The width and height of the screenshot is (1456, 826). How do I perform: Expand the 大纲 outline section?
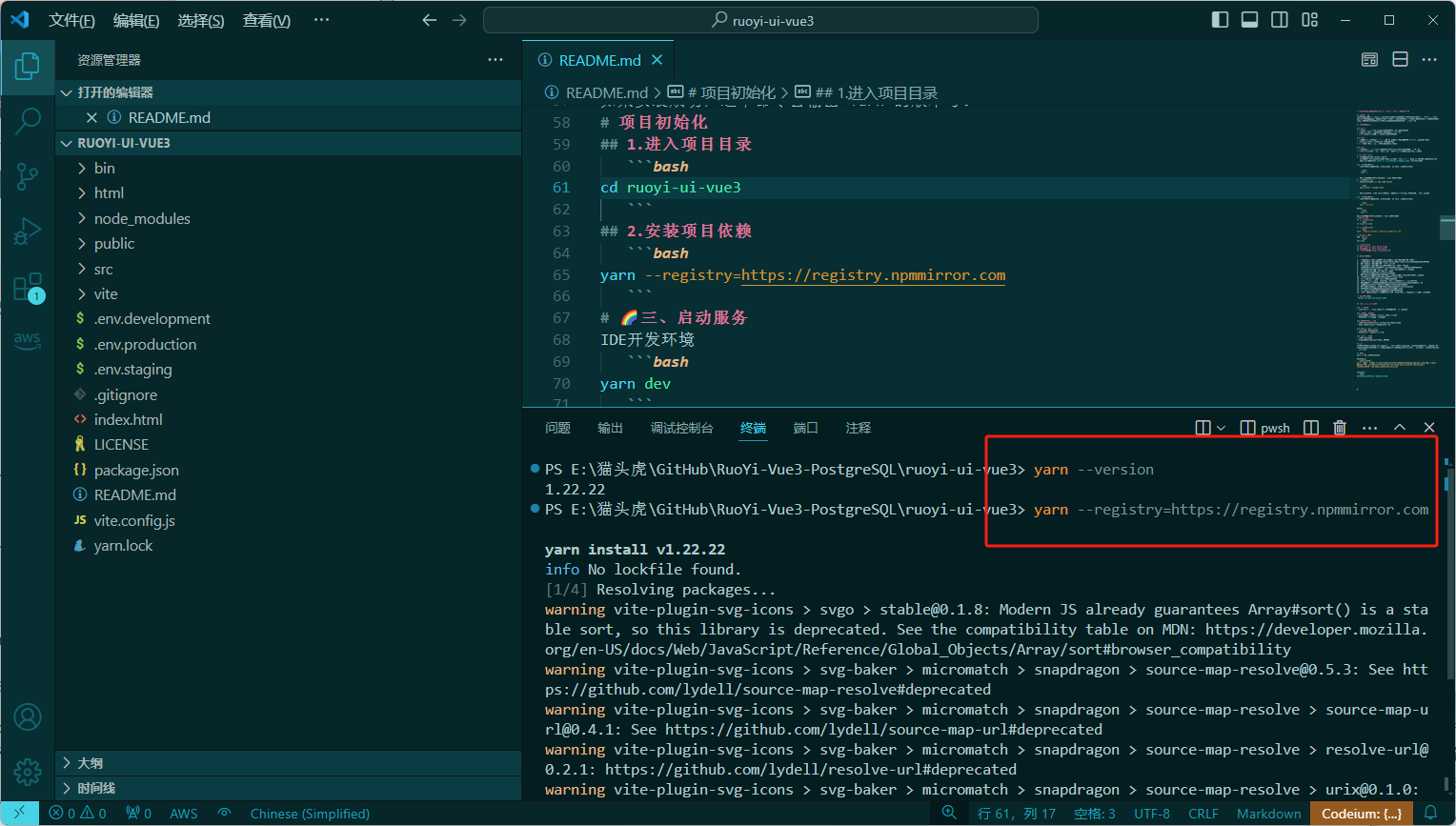91,763
